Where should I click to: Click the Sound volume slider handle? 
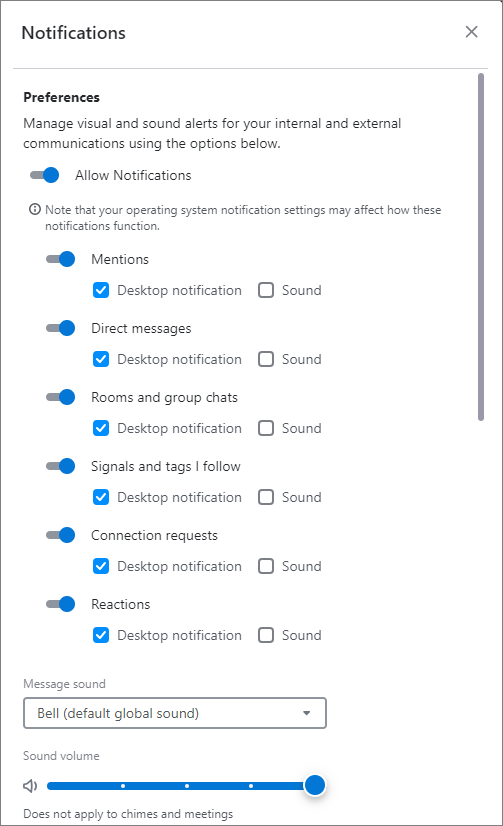[x=315, y=785]
